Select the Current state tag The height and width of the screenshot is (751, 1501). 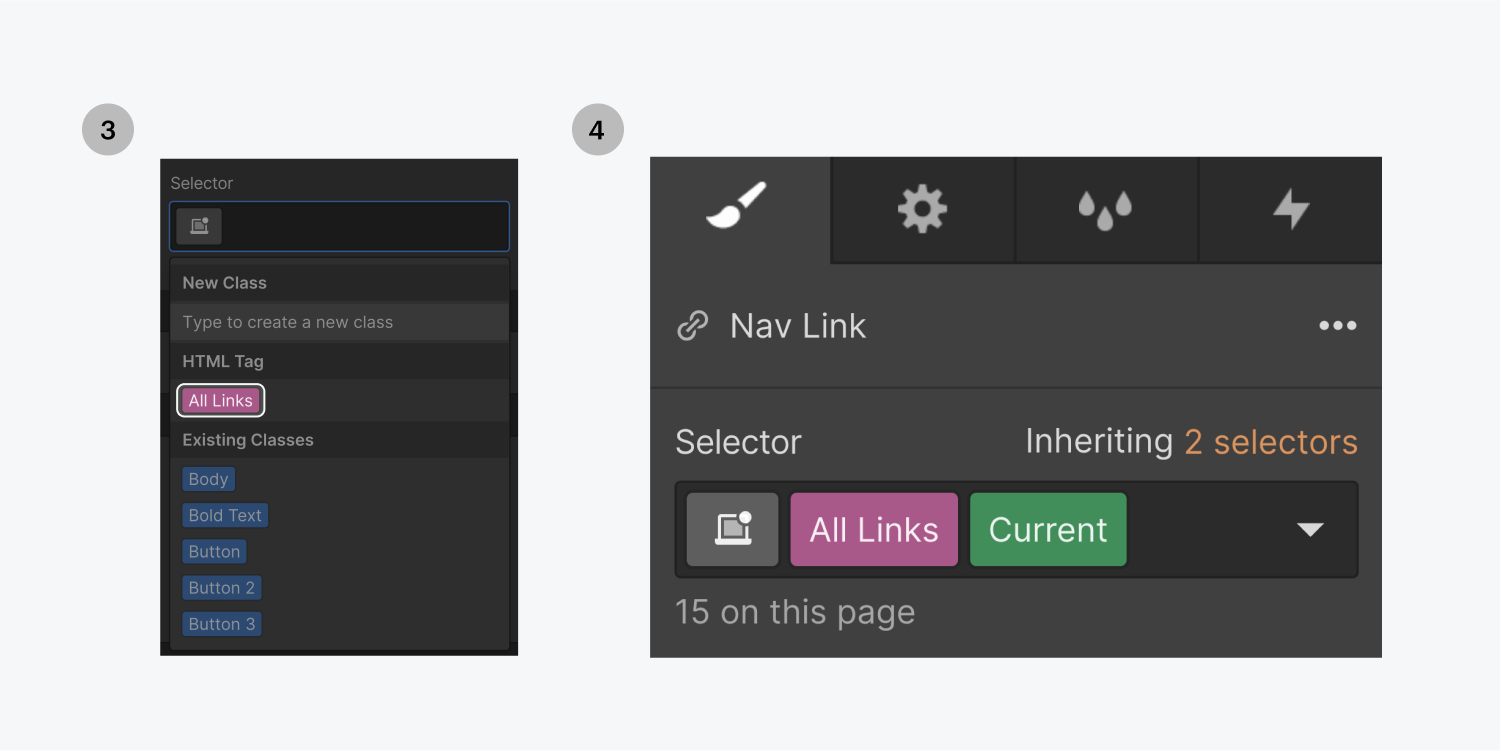click(x=1048, y=529)
